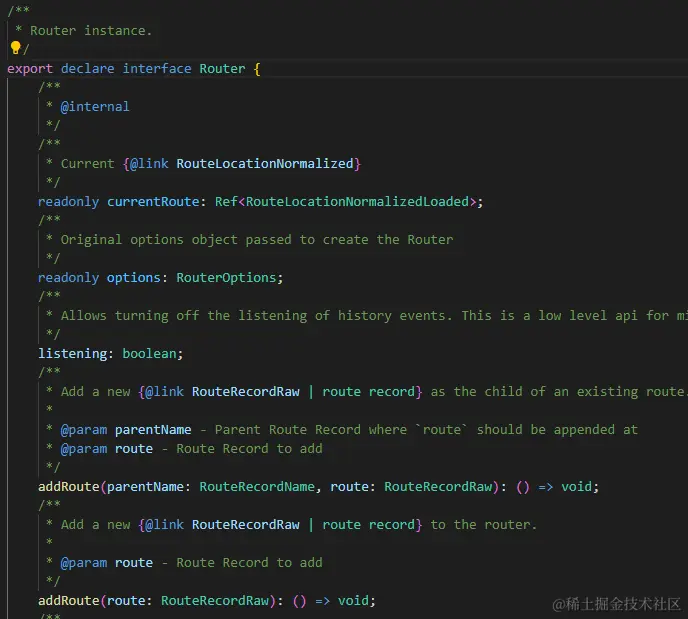The width and height of the screenshot is (688, 619).
Task: Click 'RouteRecordRaw' link in 'to the router' comment
Action: 246,525
